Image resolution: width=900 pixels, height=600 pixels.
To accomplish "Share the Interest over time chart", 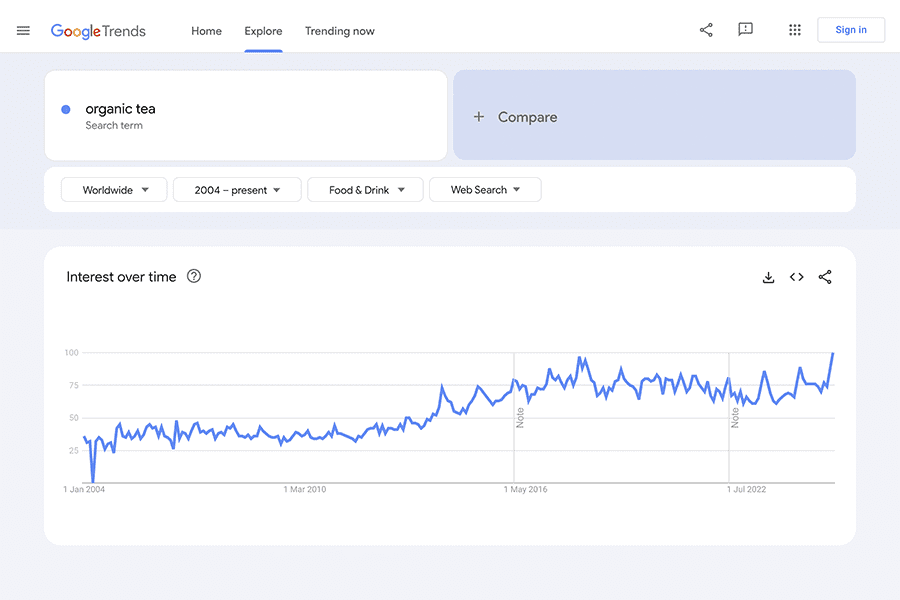I will tap(825, 277).
